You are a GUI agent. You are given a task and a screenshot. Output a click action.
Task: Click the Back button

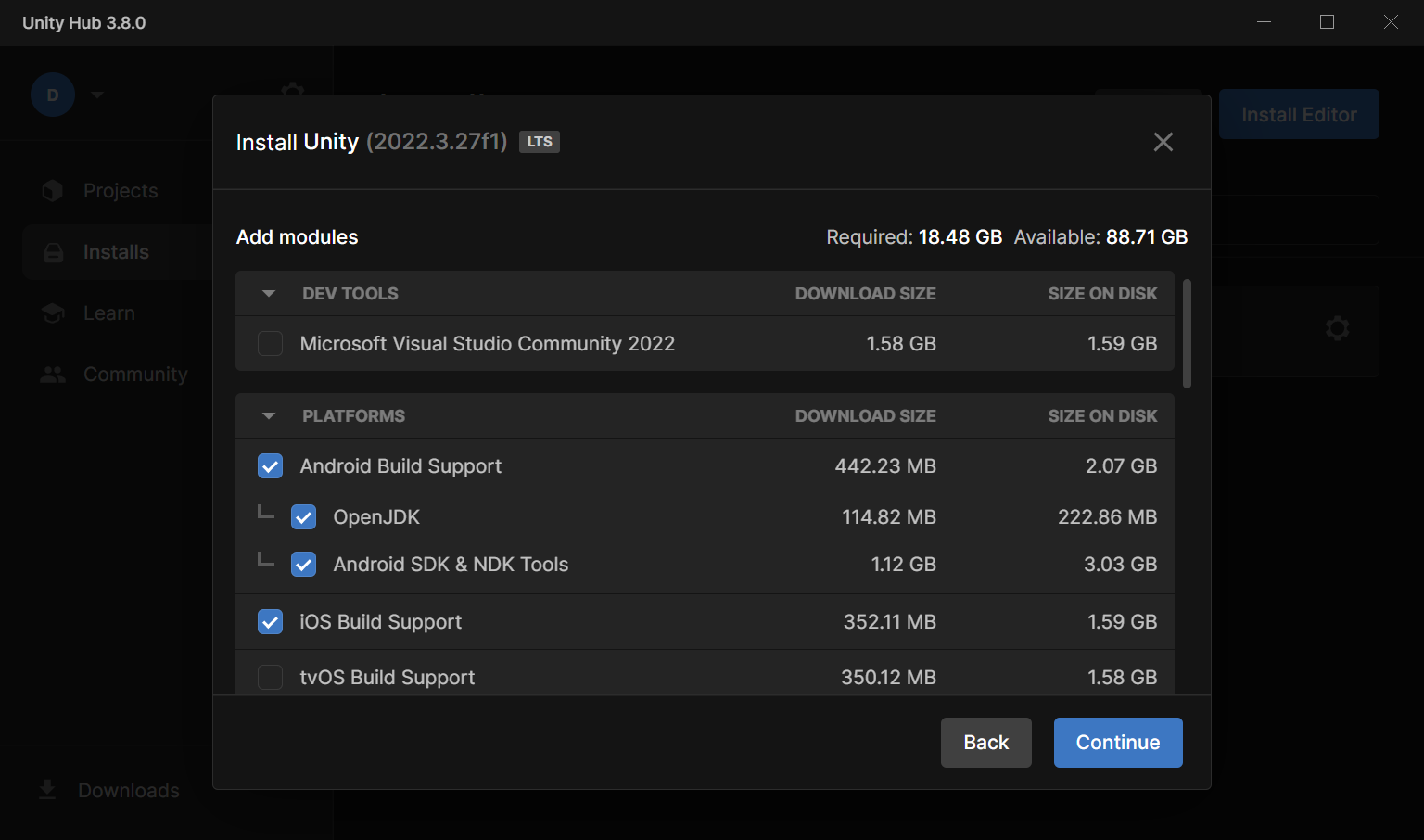click(985, 743)
